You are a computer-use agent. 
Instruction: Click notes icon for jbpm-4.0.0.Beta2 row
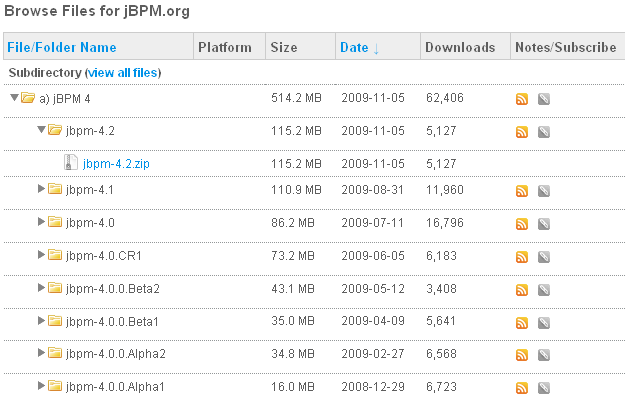[x=543, y=289]
